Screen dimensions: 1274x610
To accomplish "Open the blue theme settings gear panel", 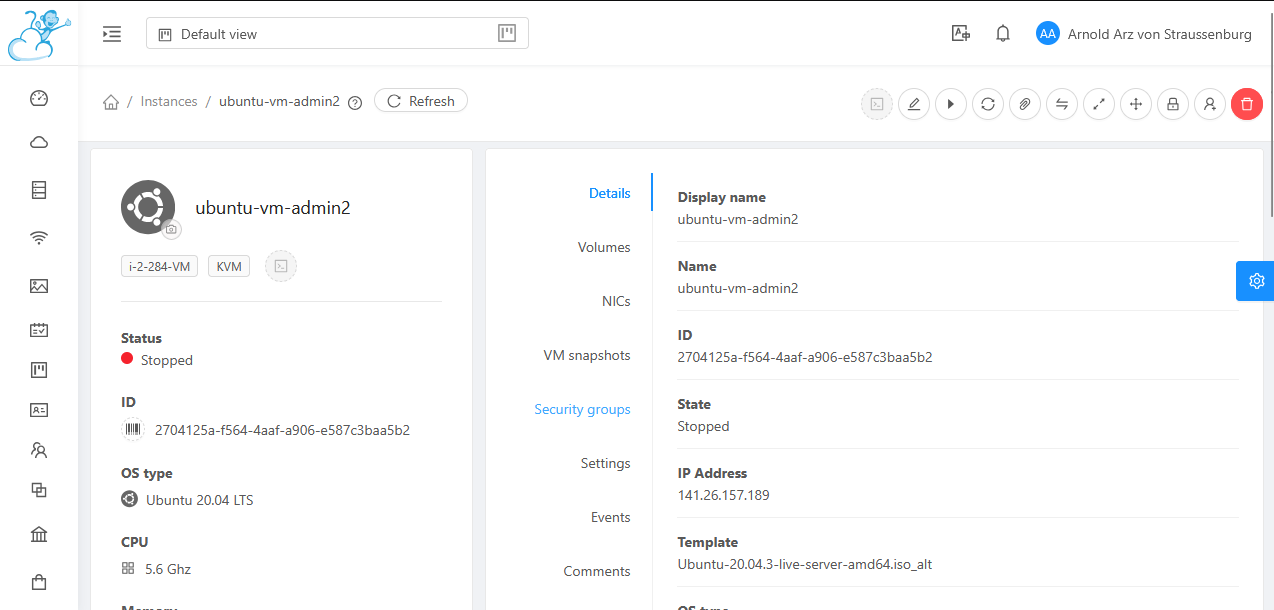I will (1256, 281).
